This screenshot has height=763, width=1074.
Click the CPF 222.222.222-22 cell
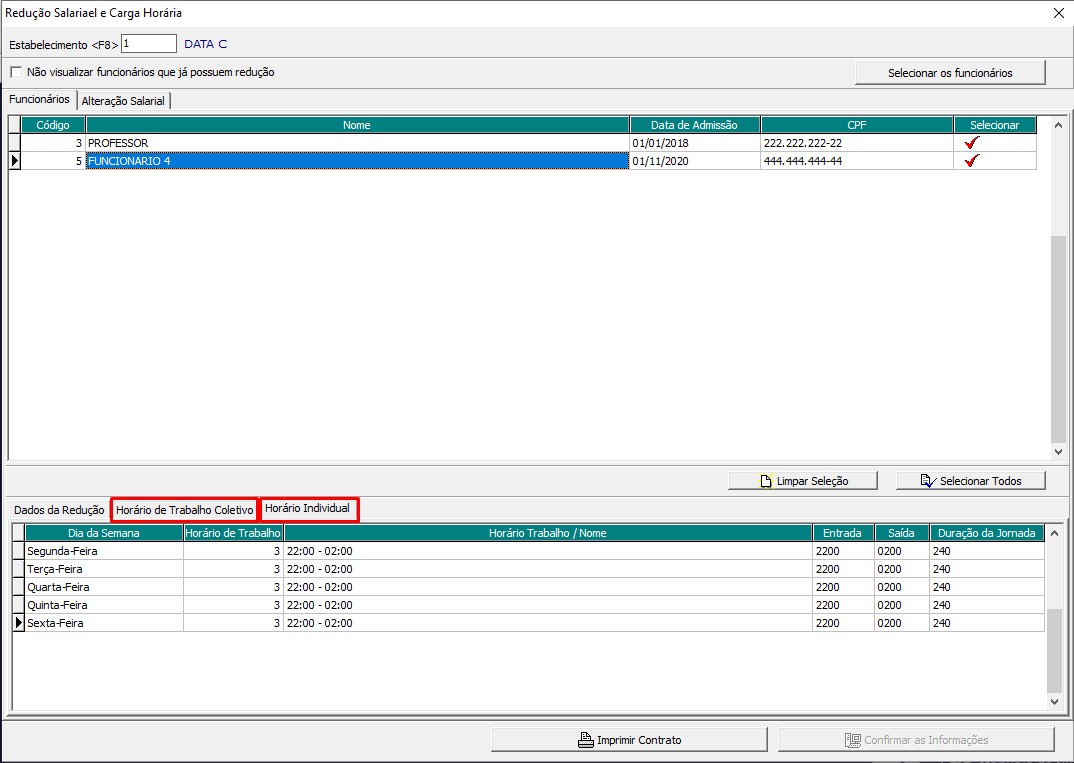coord(857,142)
